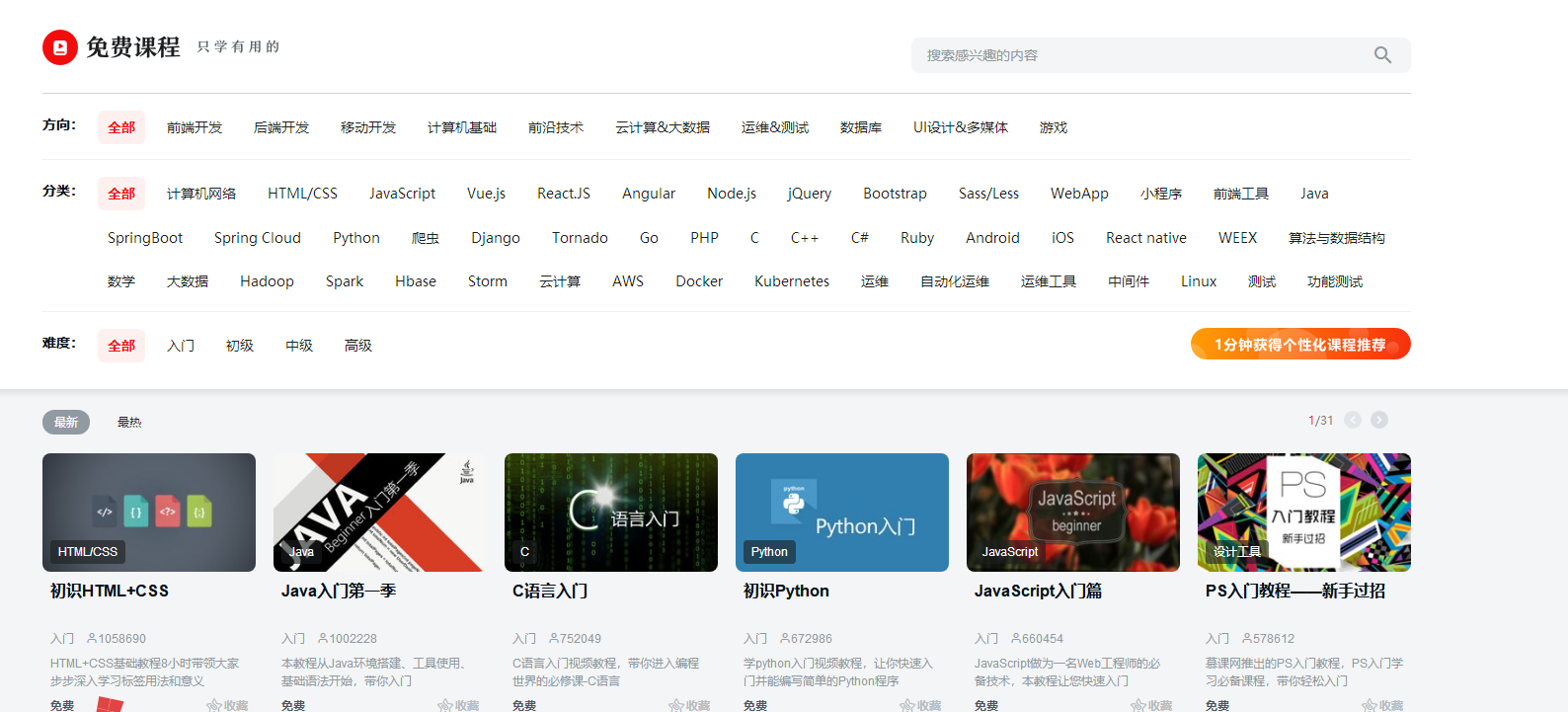The image size is (1568, 712).
Task: Open the Java入门第一季 course thumbnail
Action: pos(380,513)
